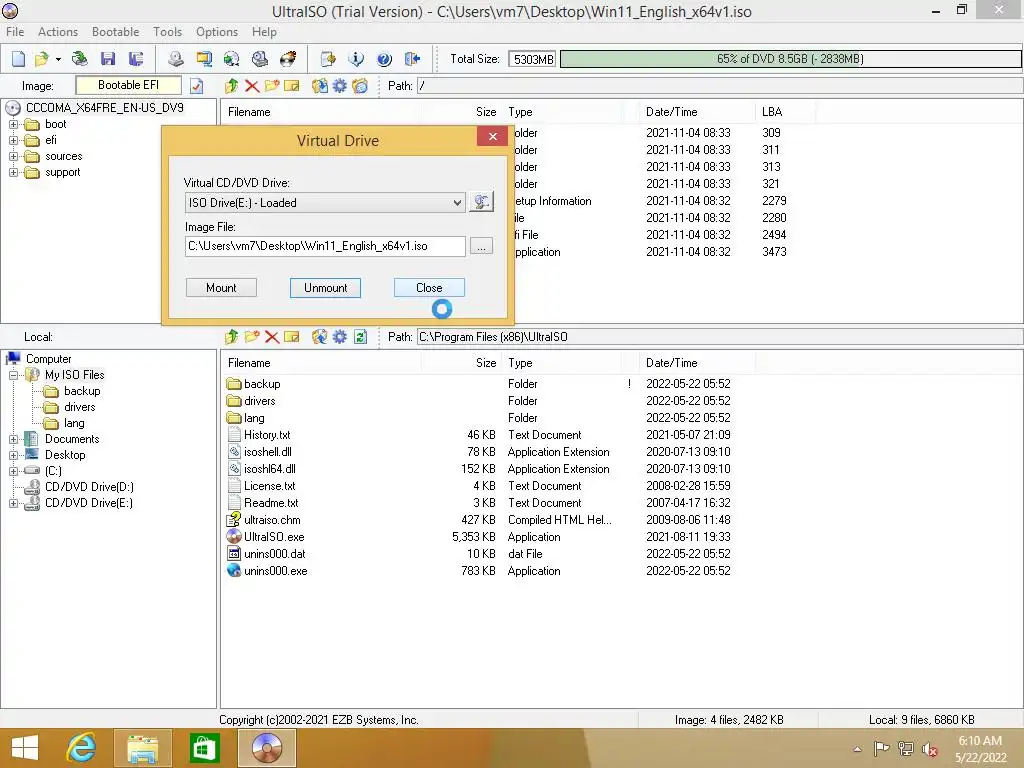
Task: Expand the Desktop node in the Local tree
Action: point(13,455)
